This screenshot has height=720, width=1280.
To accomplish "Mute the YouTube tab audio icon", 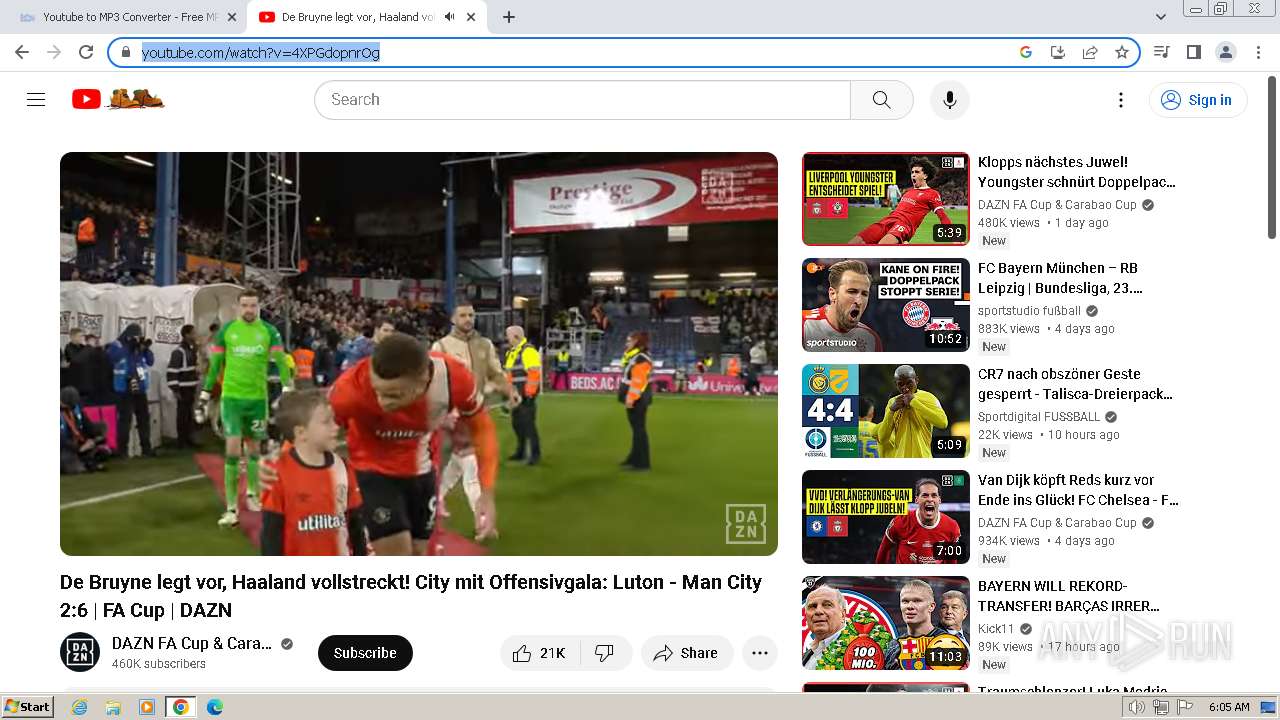I will pyautogui.click(x=450, y=17).
